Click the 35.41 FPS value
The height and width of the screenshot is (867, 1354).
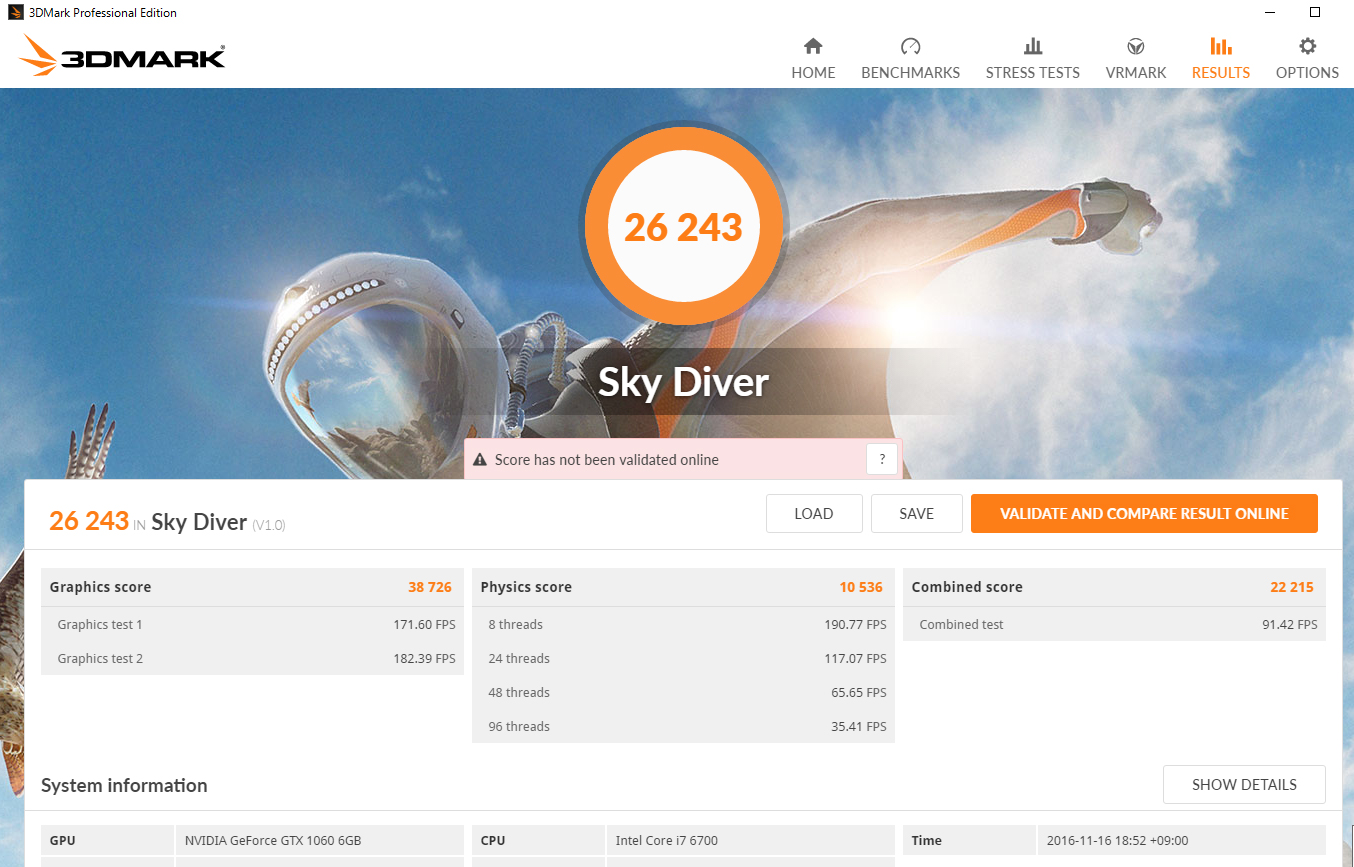(859, 727)
